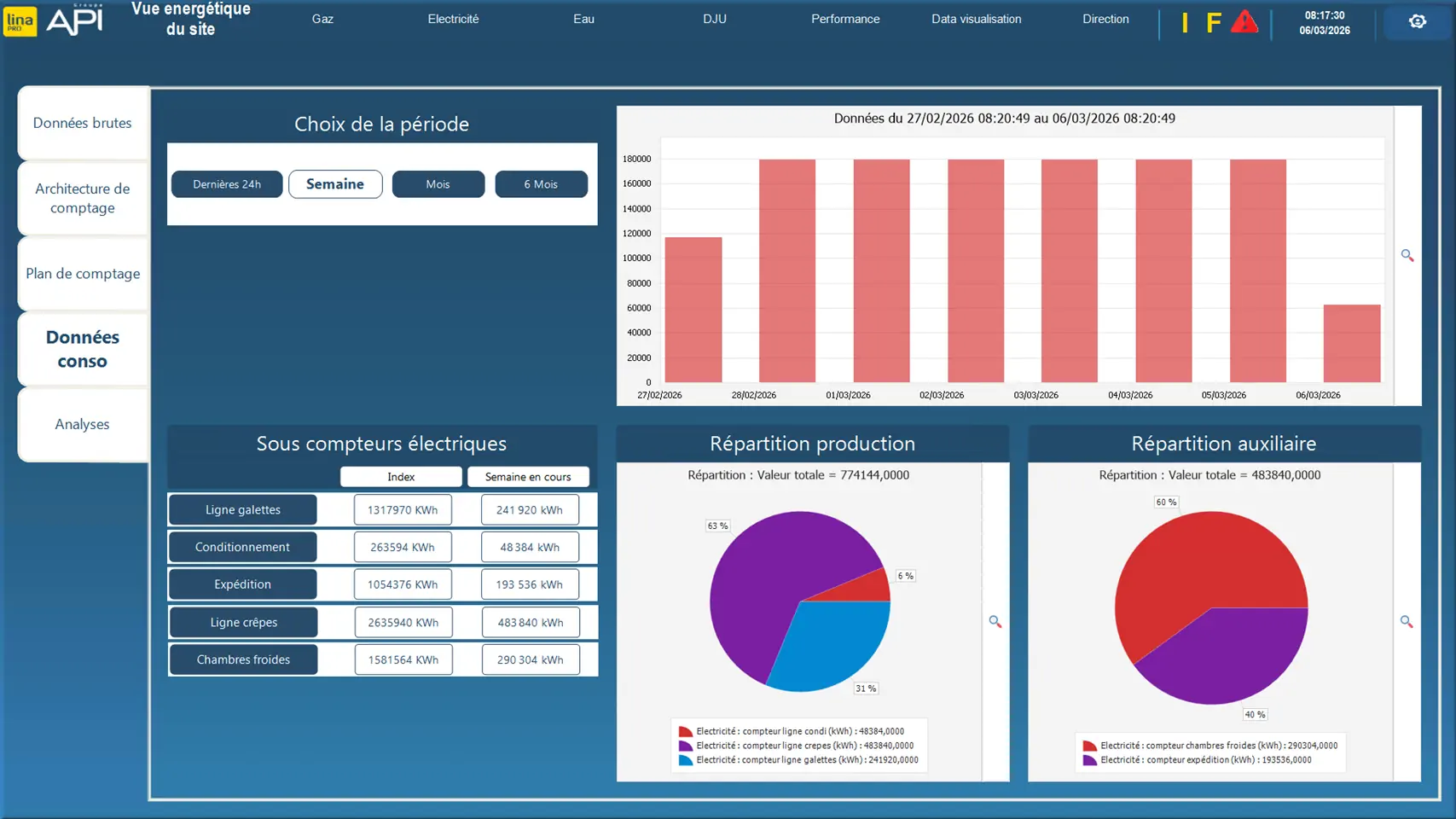Click the settings gear icon

click(x=1417, y=21)
